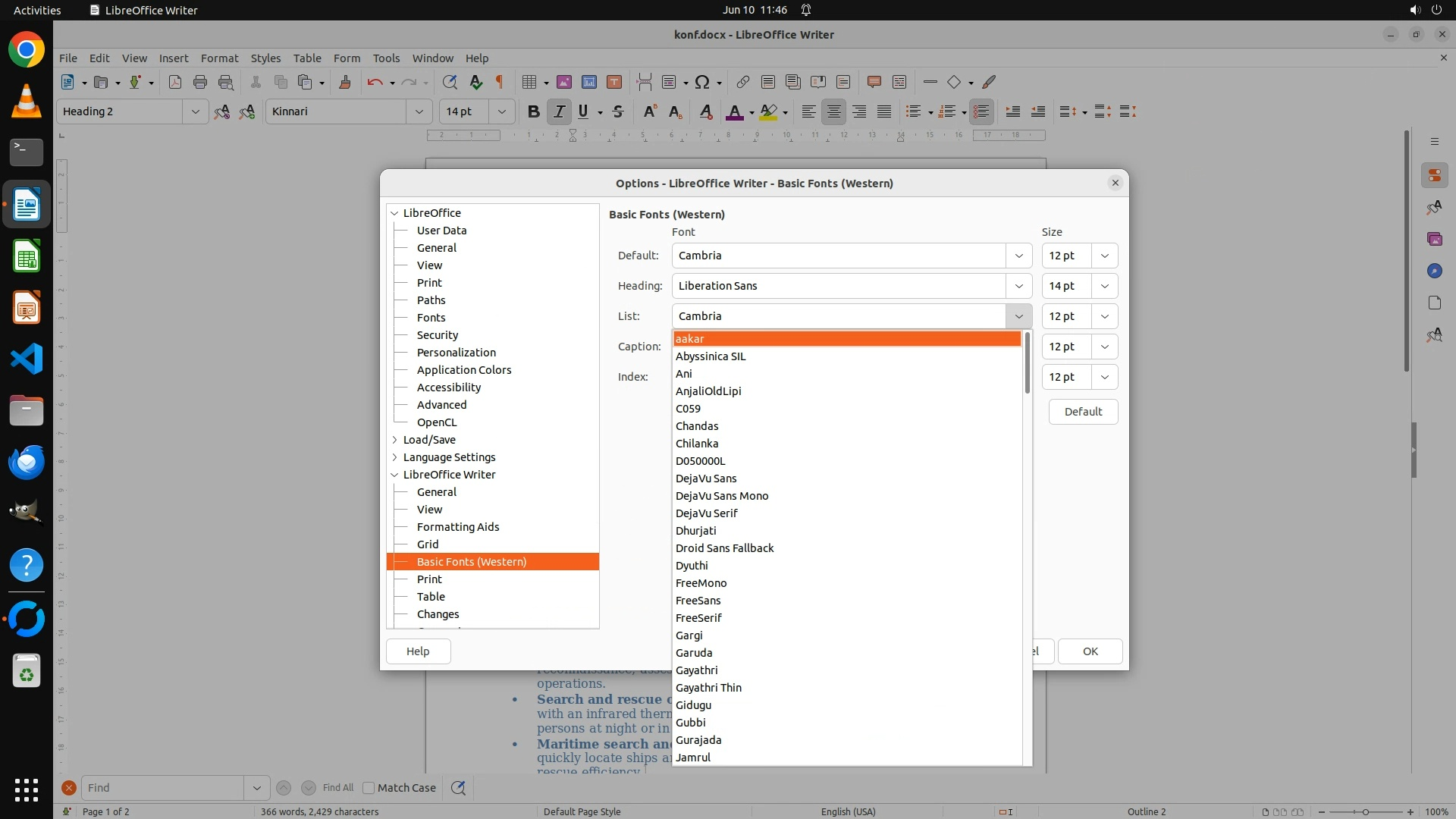This screenshot has width=1456, height=819.
Task: Click Justified alignment icon
Action: 884,111
